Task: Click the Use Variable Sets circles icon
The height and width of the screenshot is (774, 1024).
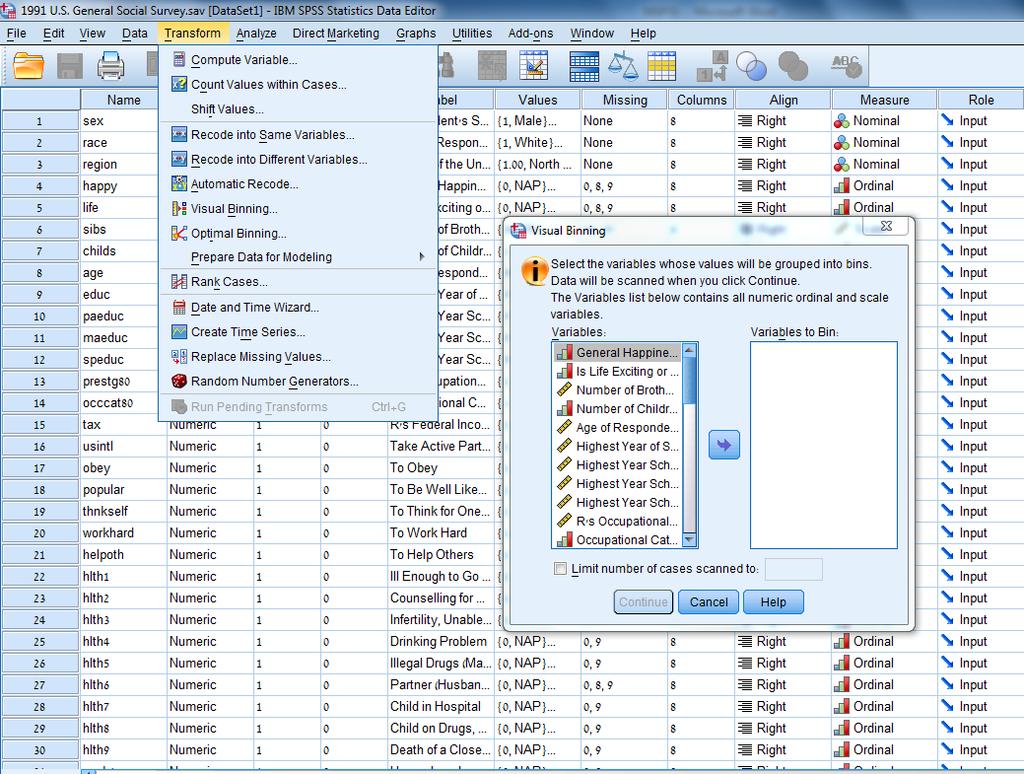Action: (x=751, y=66)
